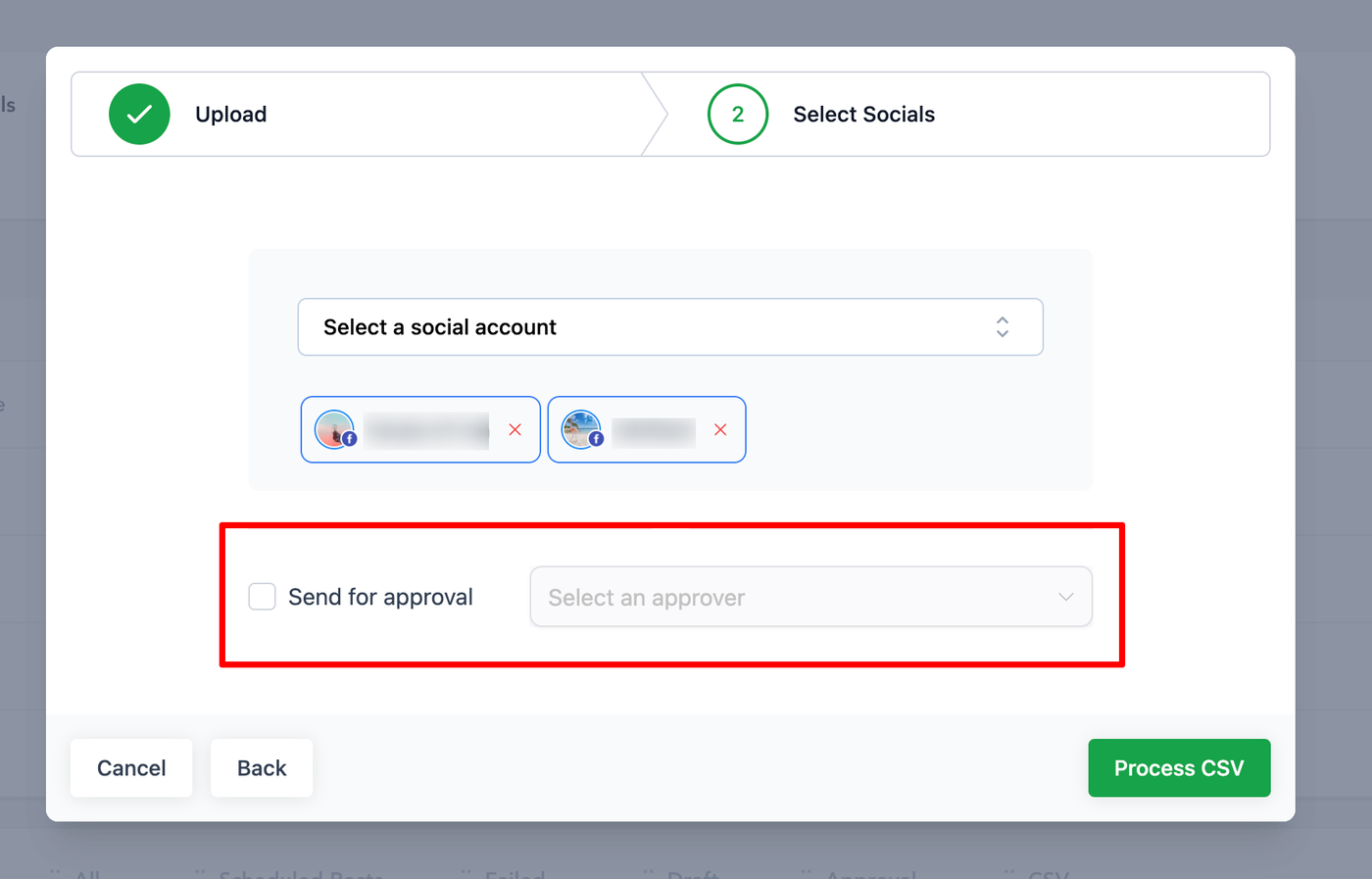Click the first account's profile avatar

point(332,427)
